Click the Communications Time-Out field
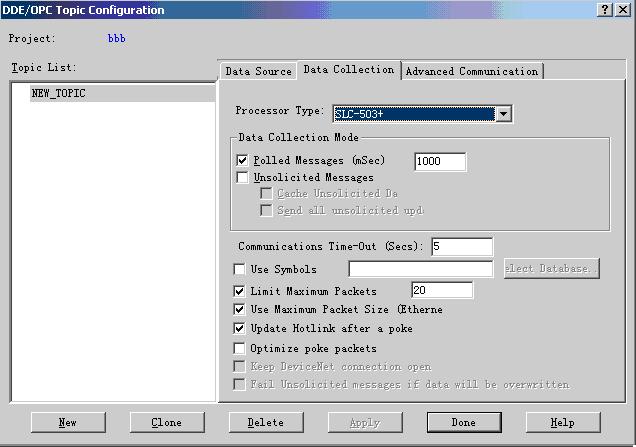The image size is (636, 447). tap(462, 246)
